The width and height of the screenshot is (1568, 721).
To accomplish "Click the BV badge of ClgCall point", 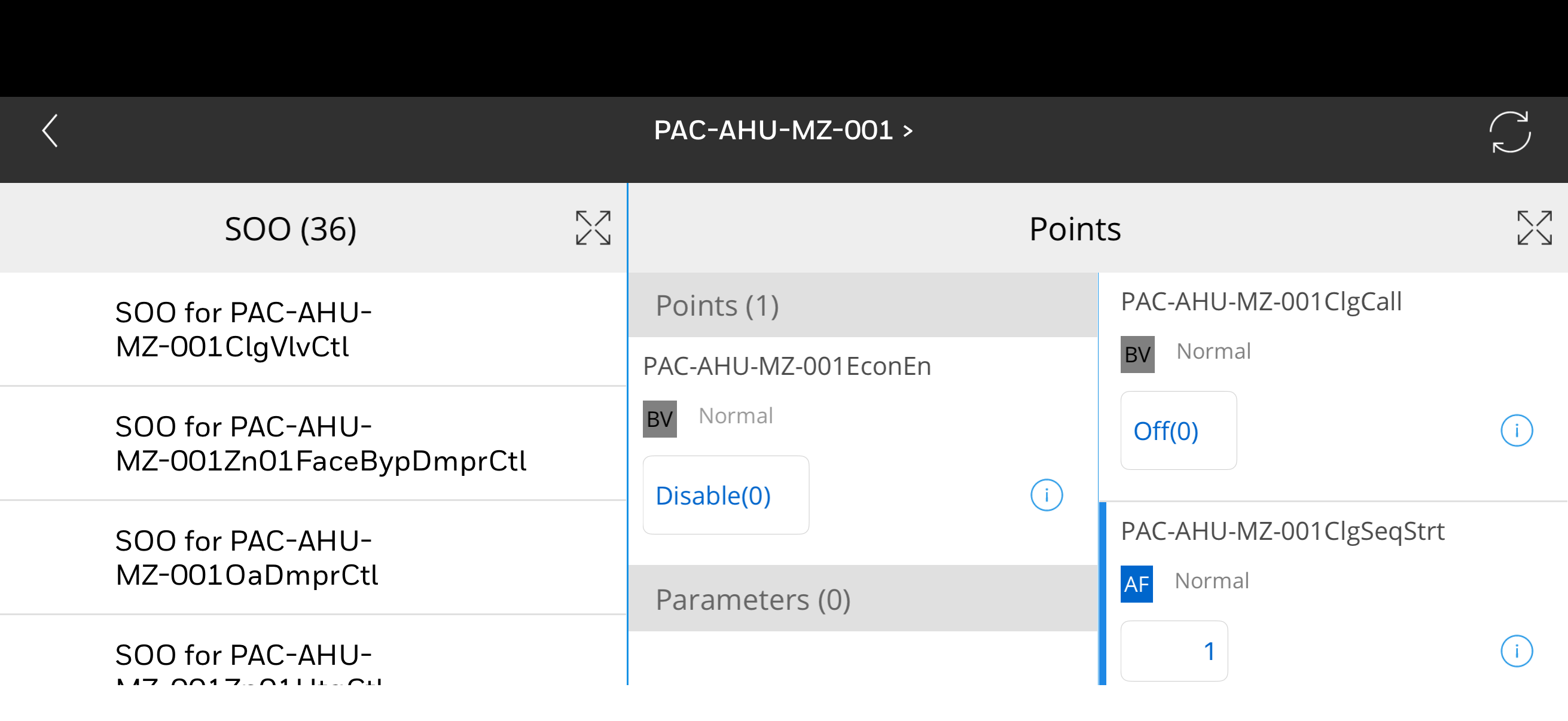I will point(1137,354).
